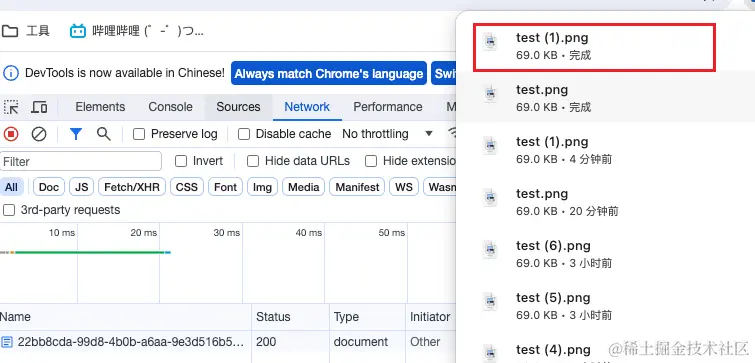Click Always match Chrome's language button
The height and width of the screenshot is (363, 755).
[x=329, y=74]
